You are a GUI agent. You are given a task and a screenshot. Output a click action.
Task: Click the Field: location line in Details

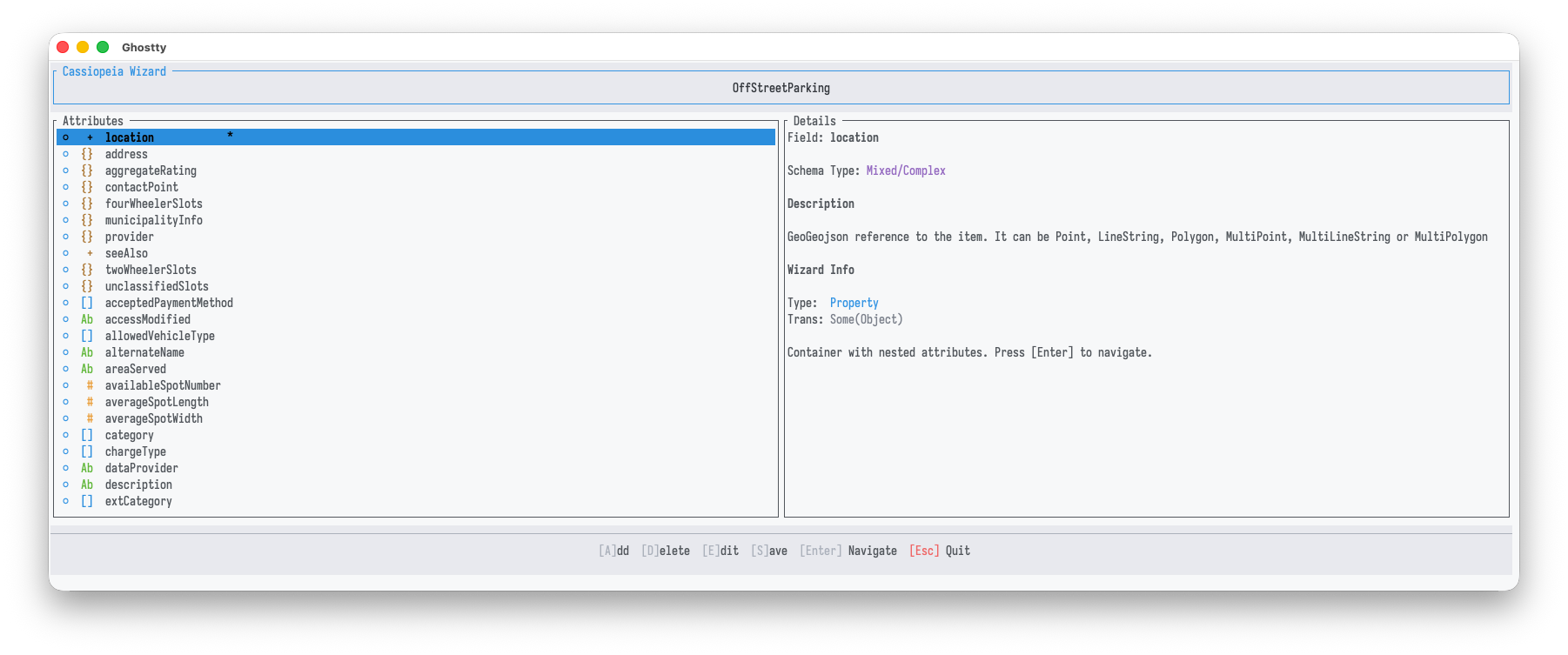pos(833,137)
